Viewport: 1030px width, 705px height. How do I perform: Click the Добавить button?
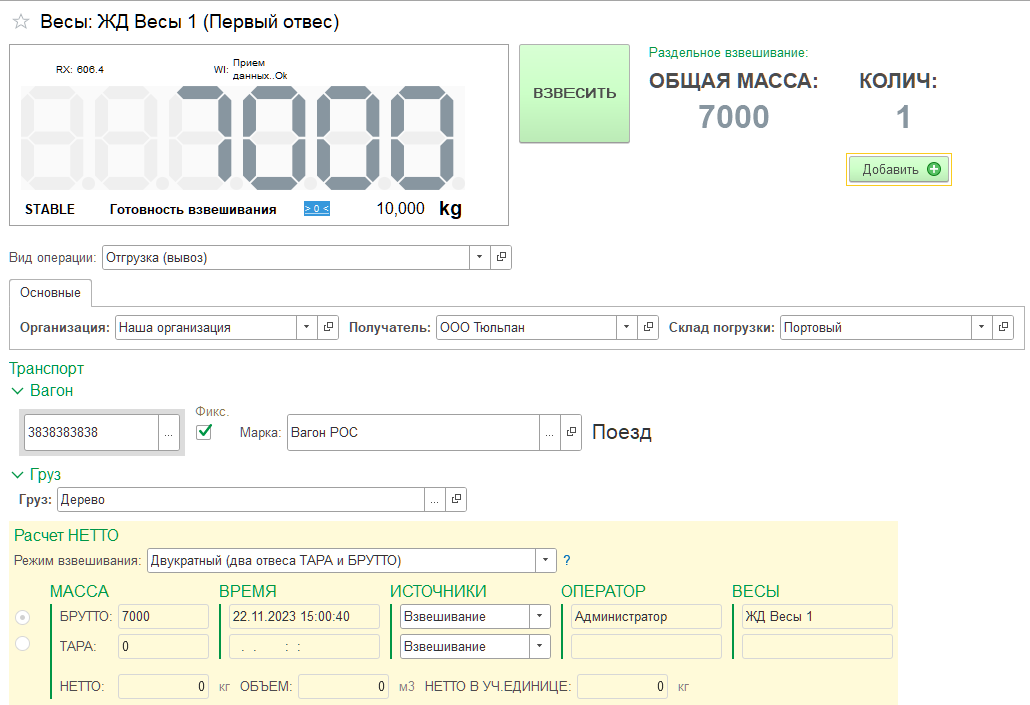(x=899, y=170)
